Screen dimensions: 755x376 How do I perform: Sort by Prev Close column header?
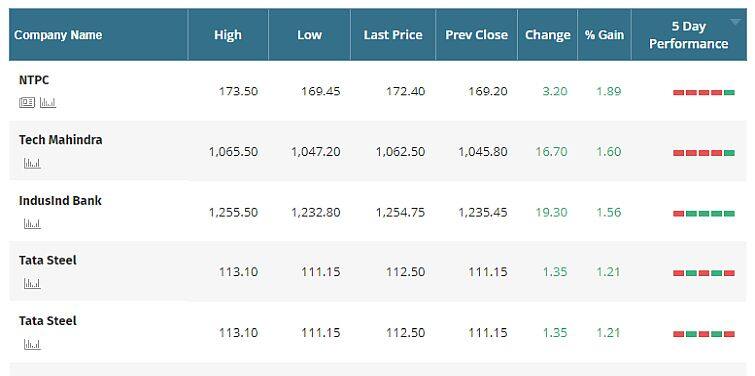point(476,35)
